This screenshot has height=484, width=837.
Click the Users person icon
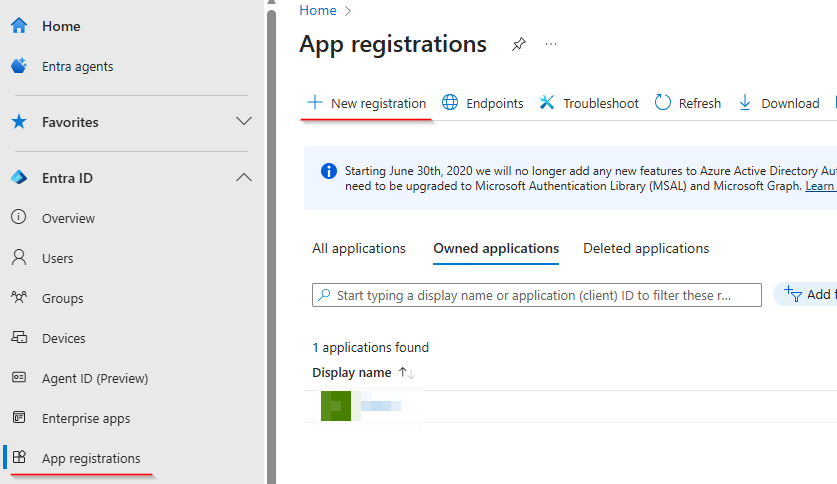[x=19, y=258]
